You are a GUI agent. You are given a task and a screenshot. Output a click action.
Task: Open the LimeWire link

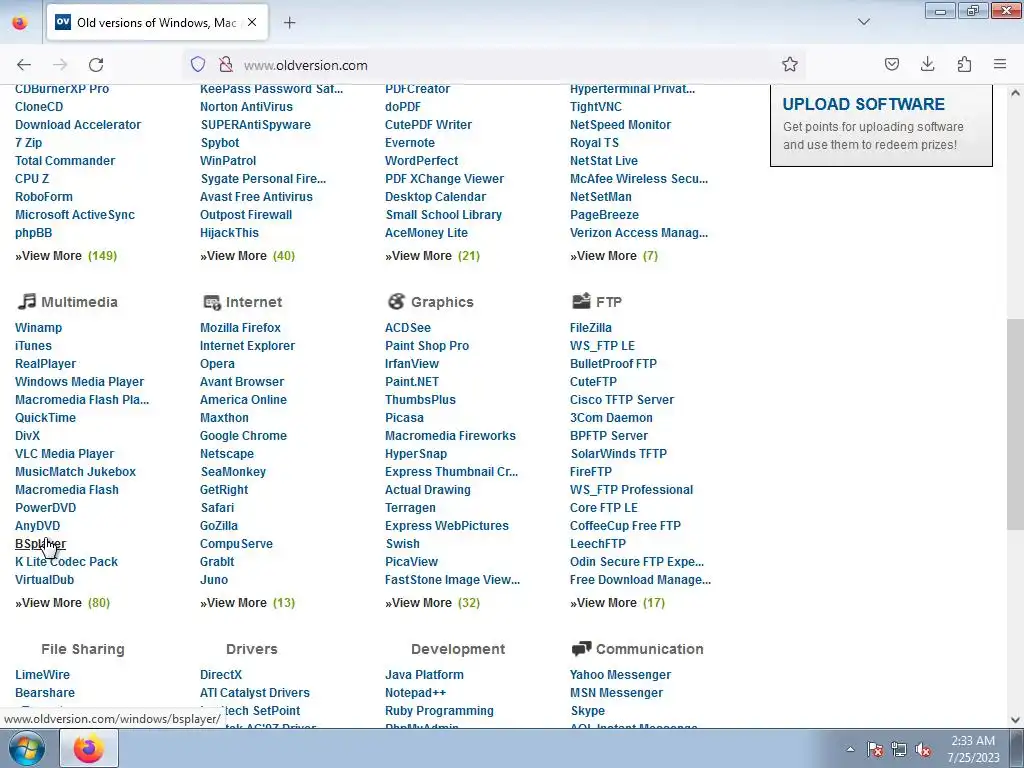(42, 675)
